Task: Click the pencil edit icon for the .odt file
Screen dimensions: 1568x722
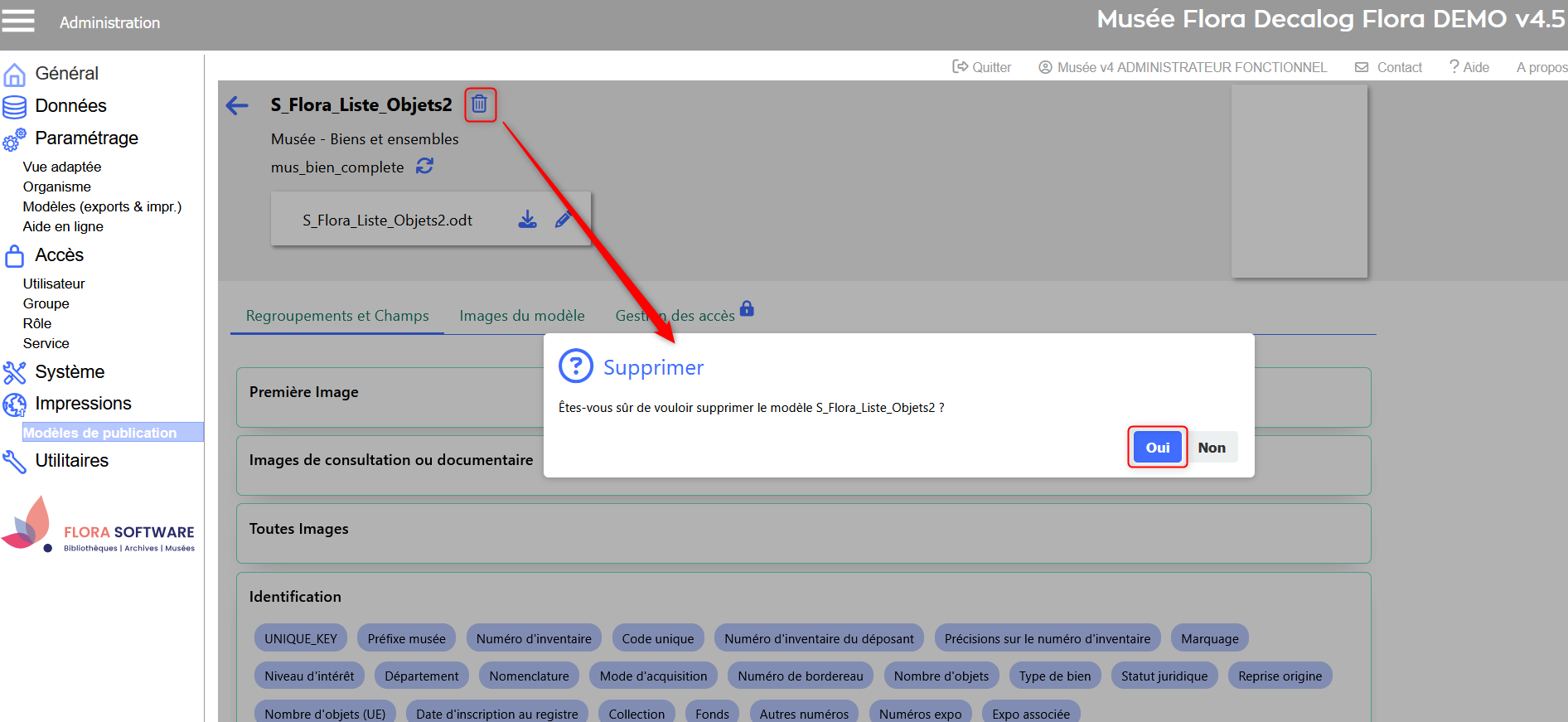Action: [563, 220]
